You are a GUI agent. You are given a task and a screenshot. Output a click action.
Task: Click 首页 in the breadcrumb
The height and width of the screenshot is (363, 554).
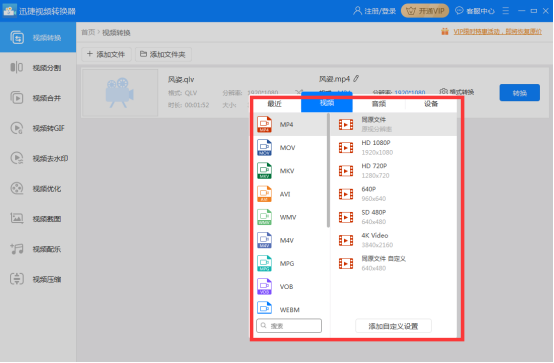click(x=88, y=33)
